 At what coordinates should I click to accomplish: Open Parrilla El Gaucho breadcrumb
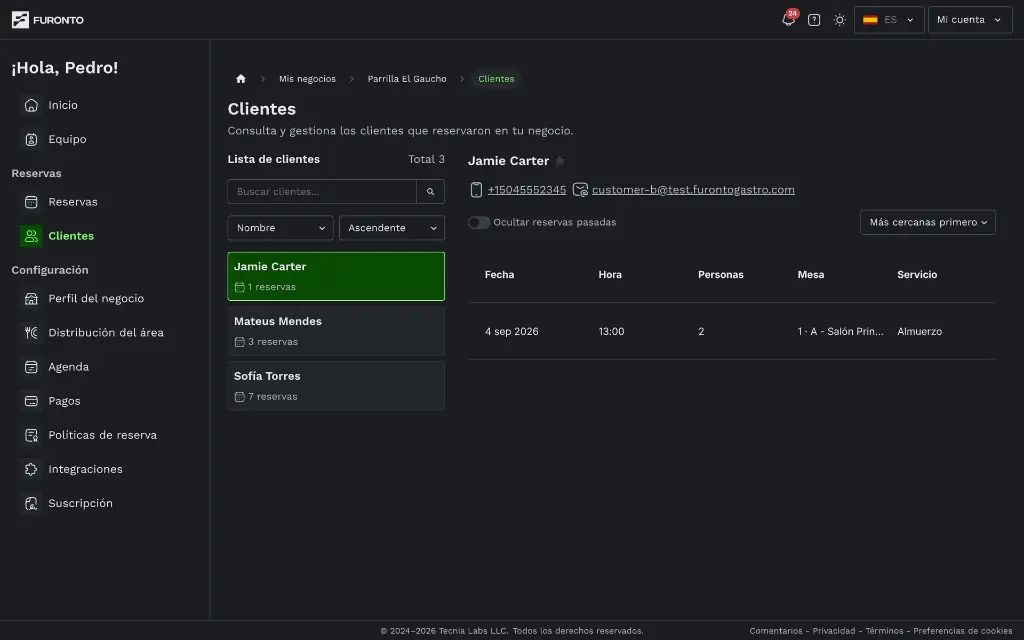[407, 79]
